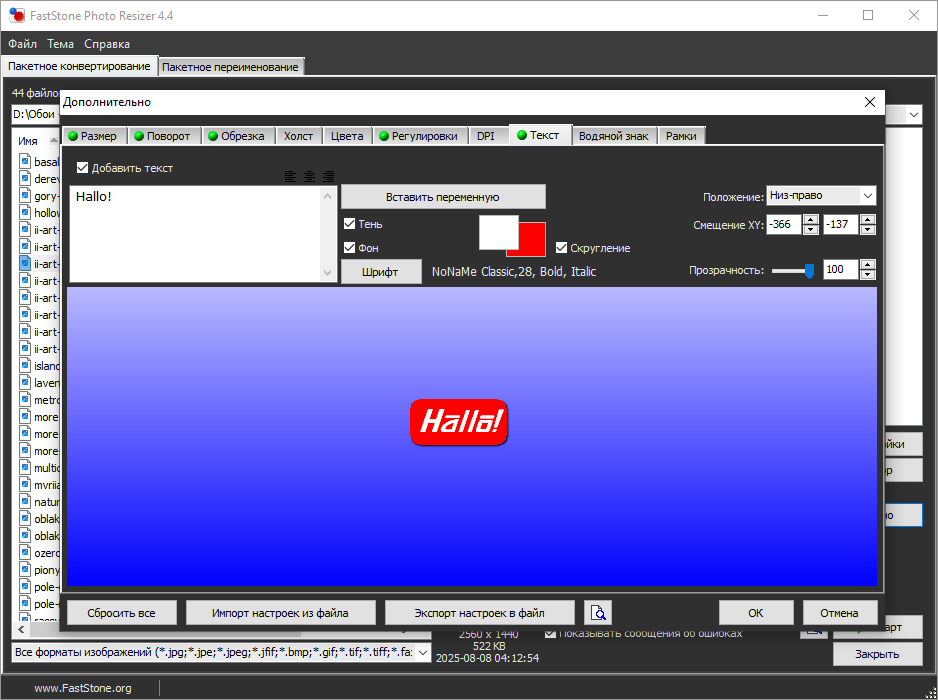Toggle the Тень checkbox
Viewport: 938px width, 700px height.
coord(349,224)
